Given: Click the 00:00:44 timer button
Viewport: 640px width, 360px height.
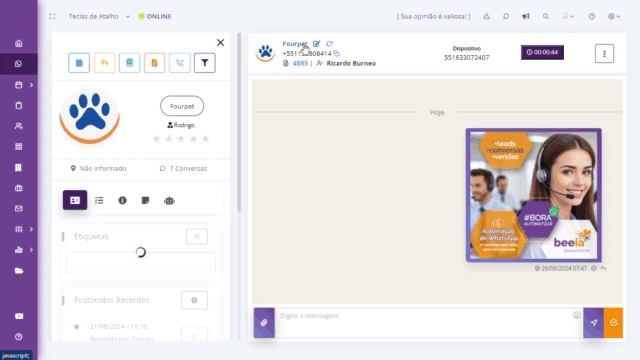Looking at the screenshot, I should pyautogui.click(x=542, y=52).
